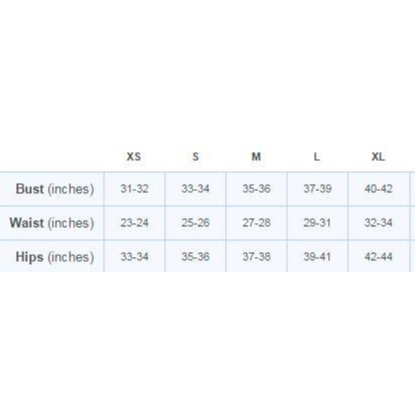Click the M bust cell 35-36
This screenshot has height=415, width=415.
pos(256,189)
